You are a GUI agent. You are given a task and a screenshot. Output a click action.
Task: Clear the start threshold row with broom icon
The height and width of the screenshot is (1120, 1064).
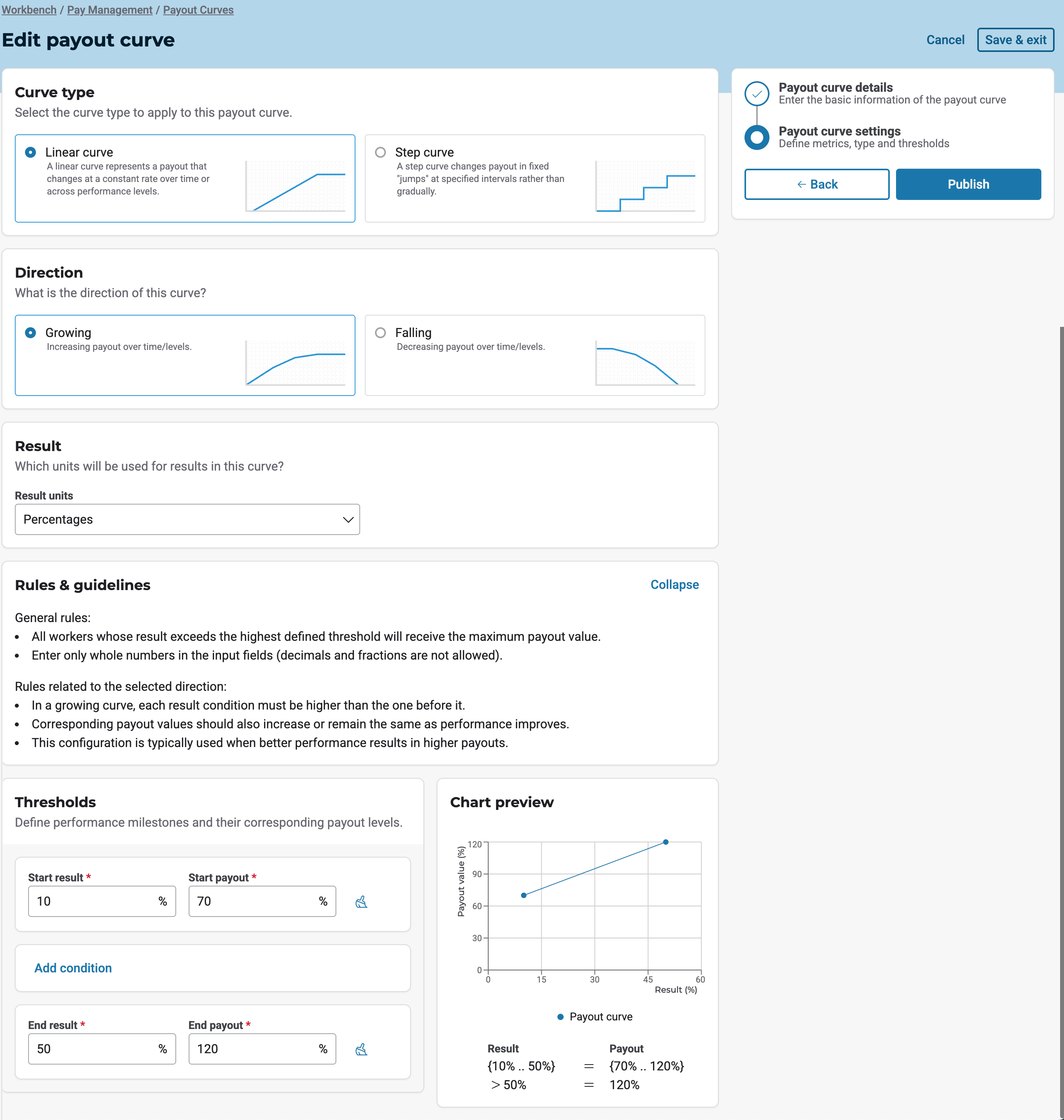pyautogui.click(x=361, y=902)
